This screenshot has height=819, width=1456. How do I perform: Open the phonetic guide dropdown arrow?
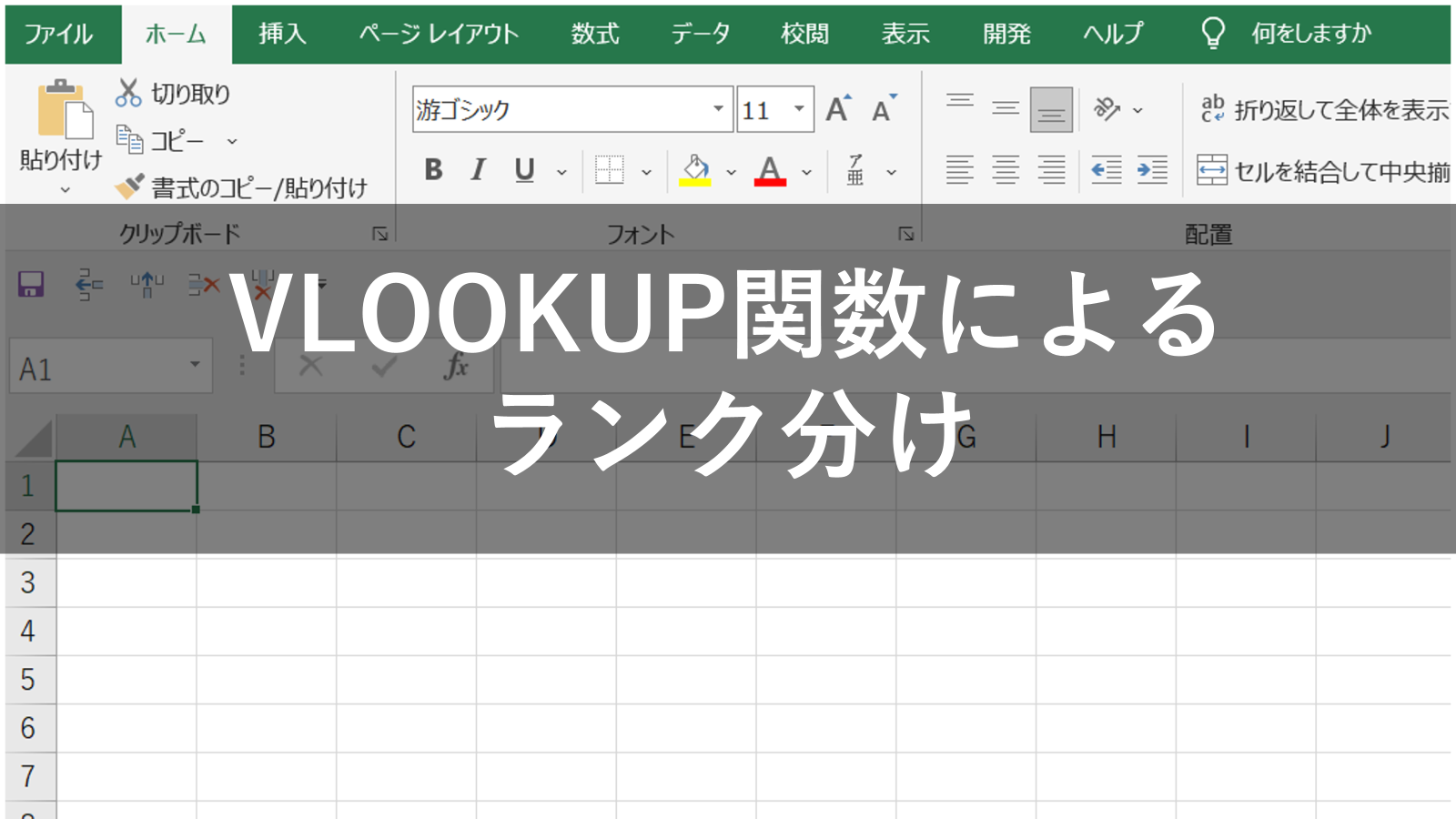[x=892, y=172]
